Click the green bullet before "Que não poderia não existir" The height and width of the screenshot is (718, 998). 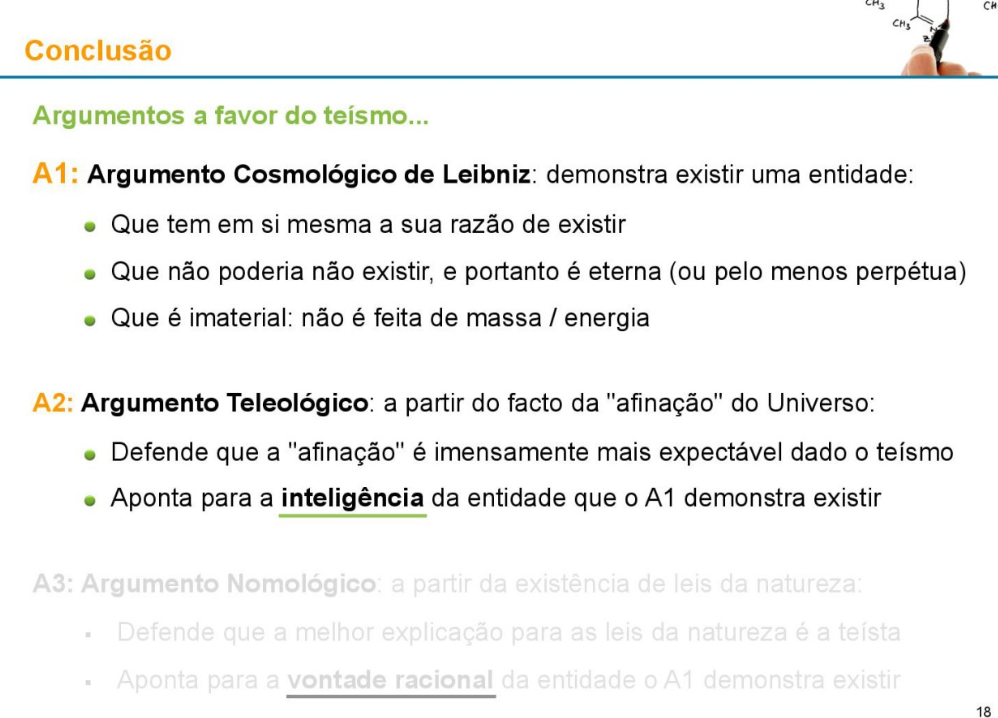91,274
